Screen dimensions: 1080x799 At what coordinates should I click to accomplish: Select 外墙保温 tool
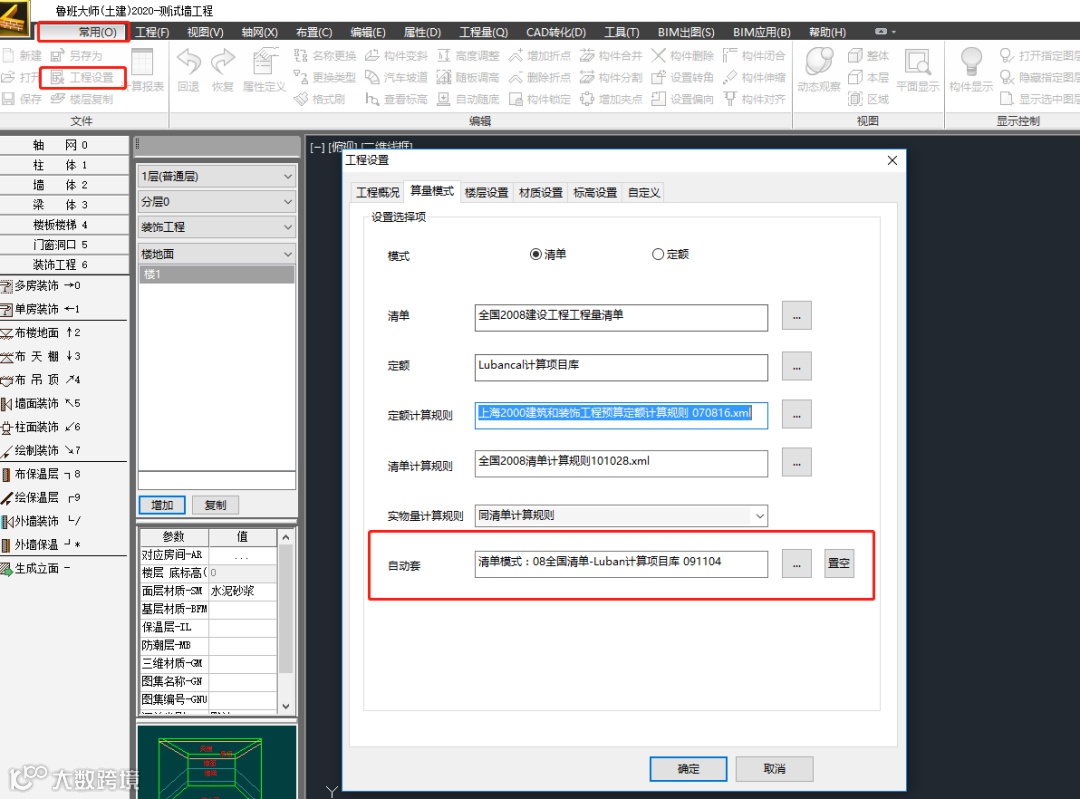pyautogui.click(x=41, y=545)
